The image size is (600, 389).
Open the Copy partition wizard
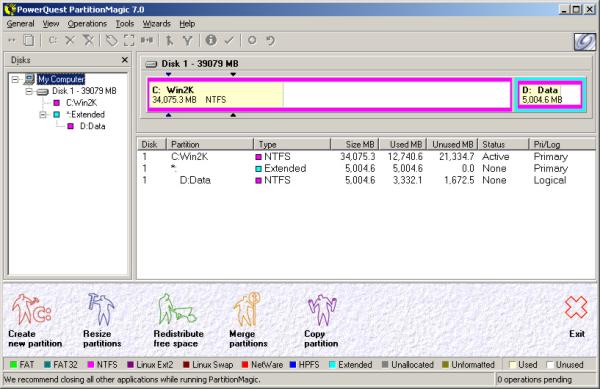click(322, 310)
